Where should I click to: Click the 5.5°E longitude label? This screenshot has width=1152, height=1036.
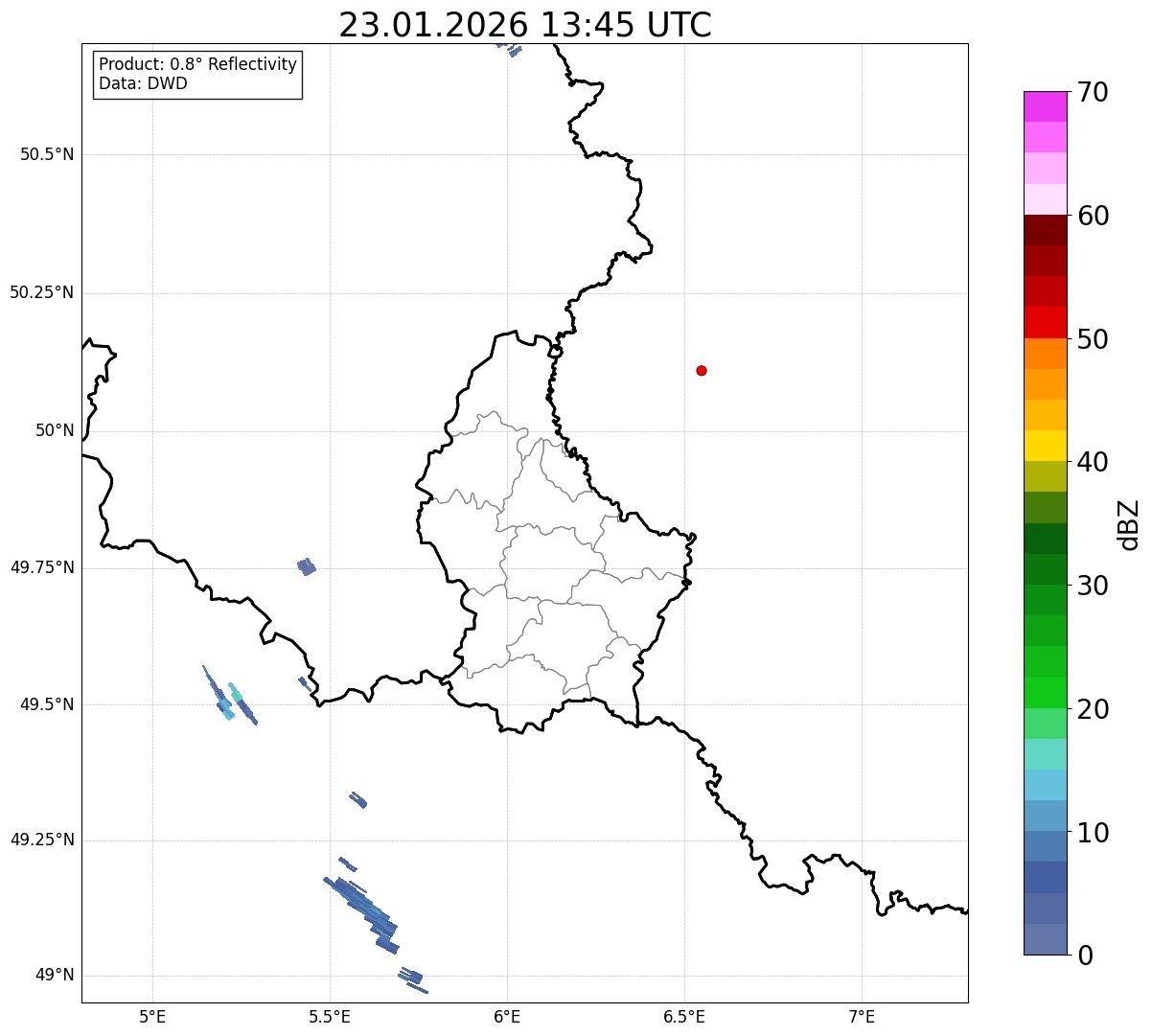click(330, 1017)
